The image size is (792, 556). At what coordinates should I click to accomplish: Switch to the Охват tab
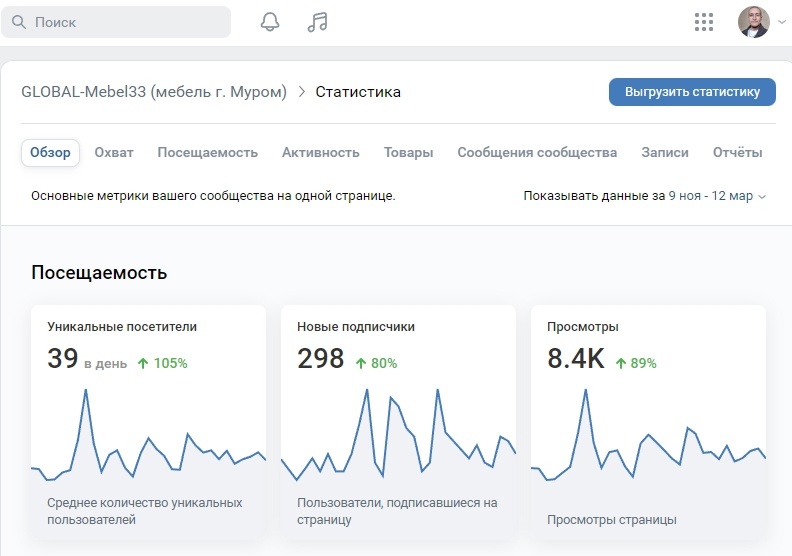tap(114, 153)
